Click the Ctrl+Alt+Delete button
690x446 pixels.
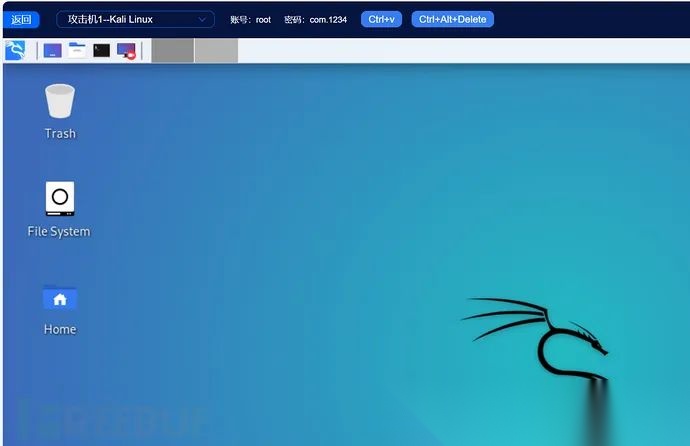pyautogui.click(x=452, y=19)
